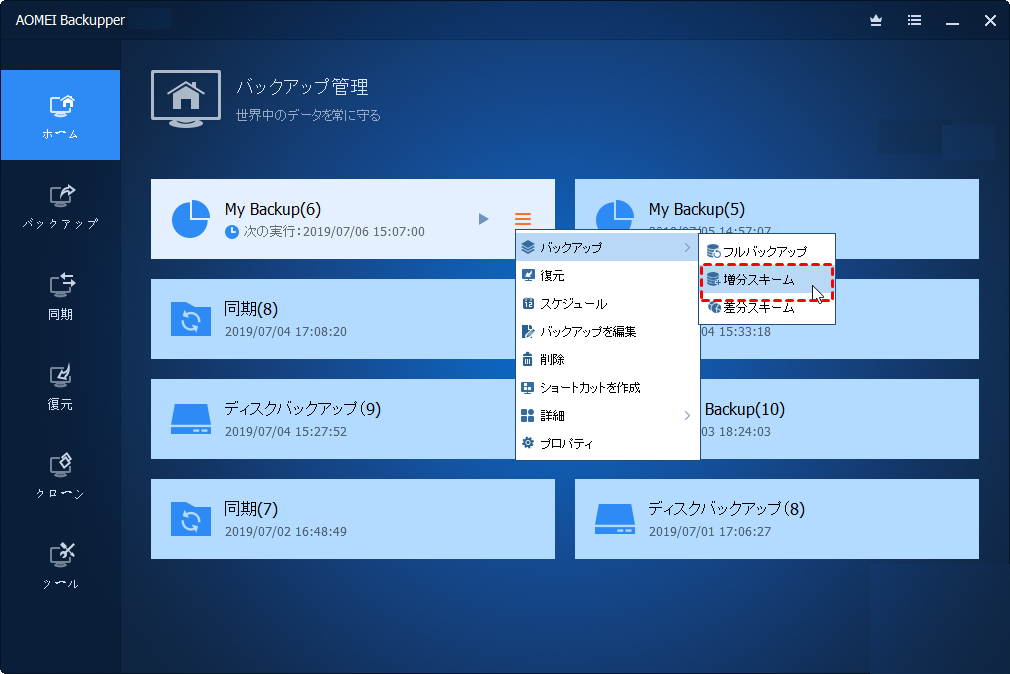Open the ツール (Tools) sidebar section
Screen dimensions: 1010x674
click(x=61, y=566)
